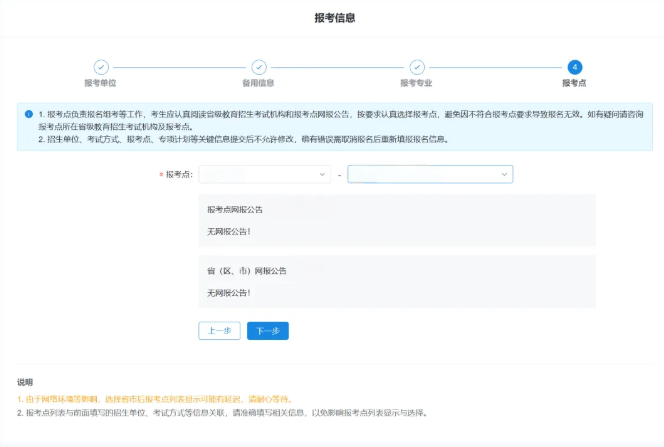The height and width of the screenshot is (447, 664).
Task: Click the 备用信息 step checkmark icon
Action: (x=259, y=67)
